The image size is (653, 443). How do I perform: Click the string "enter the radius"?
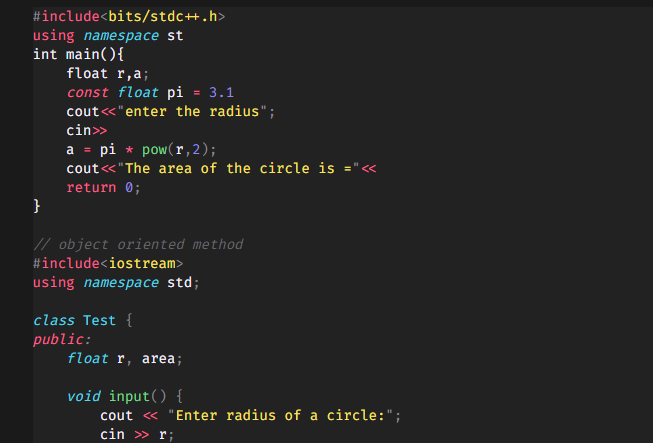(x=192, y=112)
